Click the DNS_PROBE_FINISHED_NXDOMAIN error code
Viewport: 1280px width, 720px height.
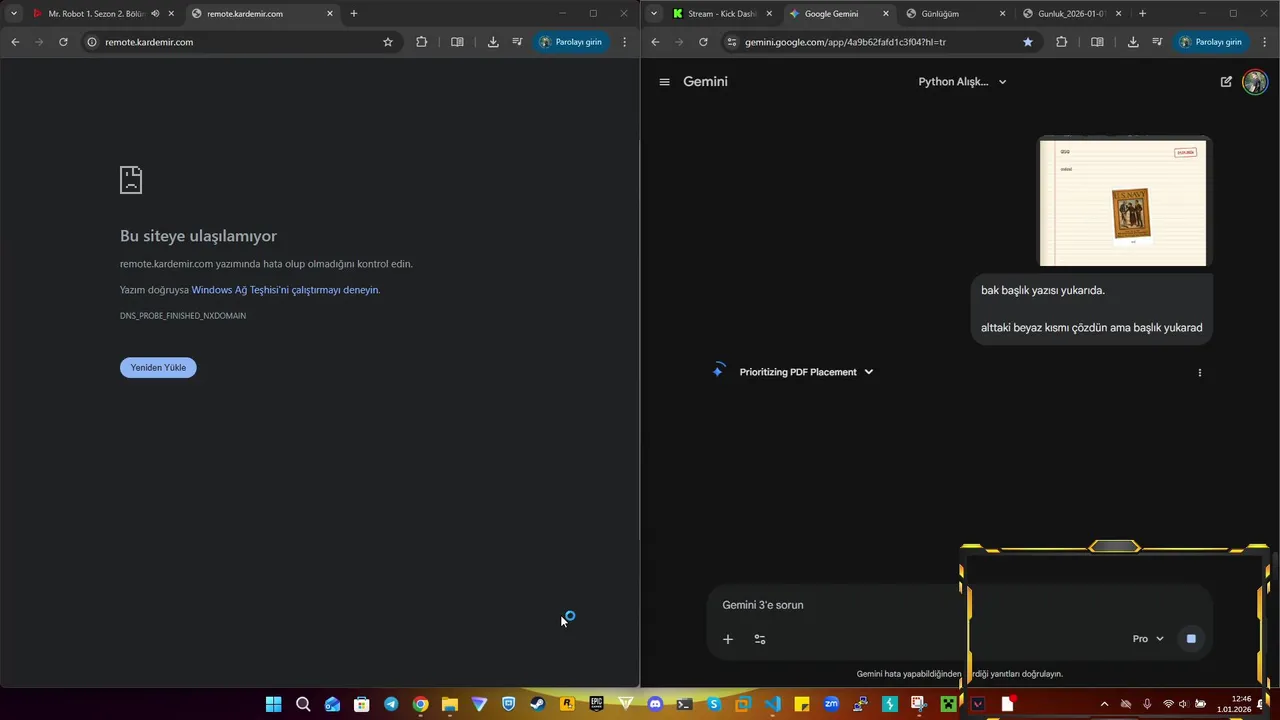183,316
